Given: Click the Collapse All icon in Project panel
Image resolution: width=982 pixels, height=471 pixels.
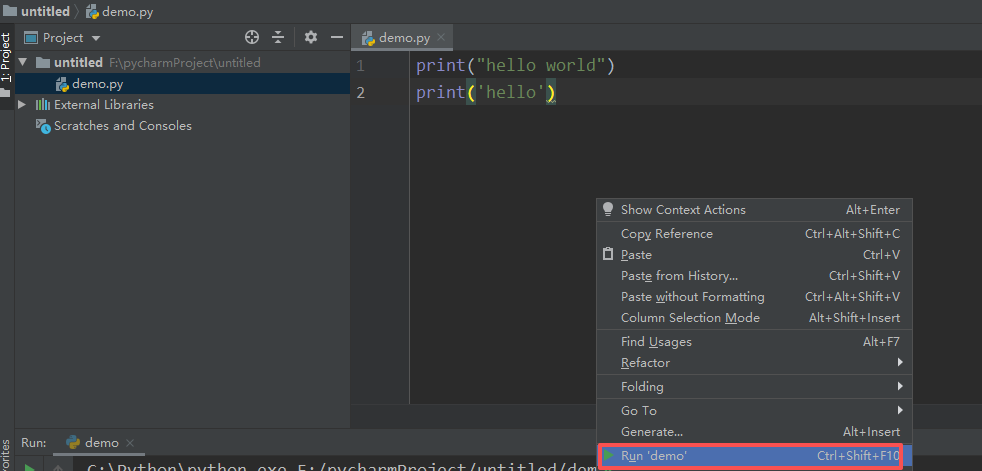Looking at the screenshot, I should coord(278,38).
